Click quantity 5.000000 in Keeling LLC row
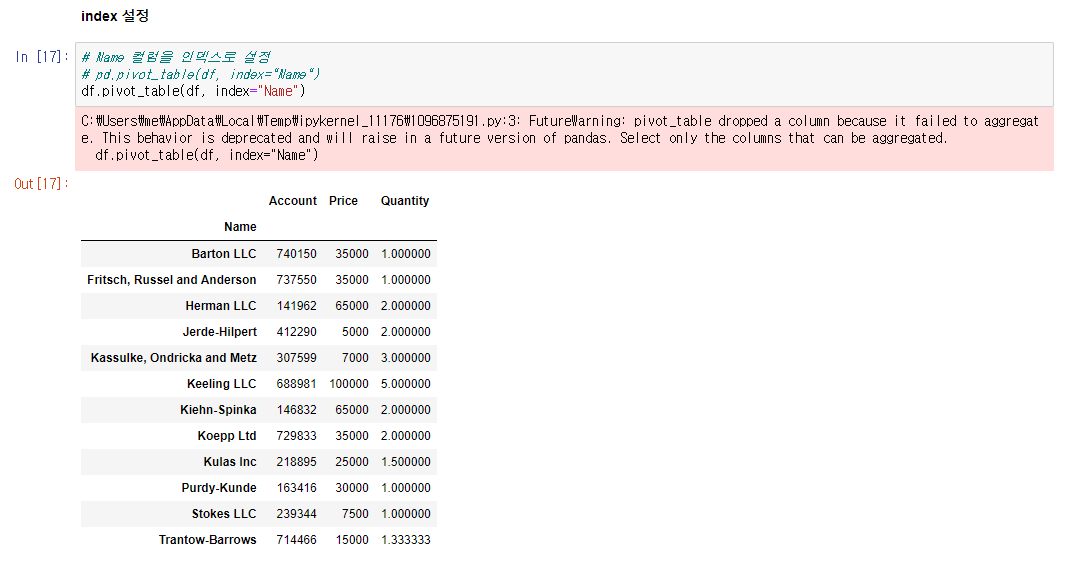The width and height of the screenshot is (1070, 568). pos(405,383)
